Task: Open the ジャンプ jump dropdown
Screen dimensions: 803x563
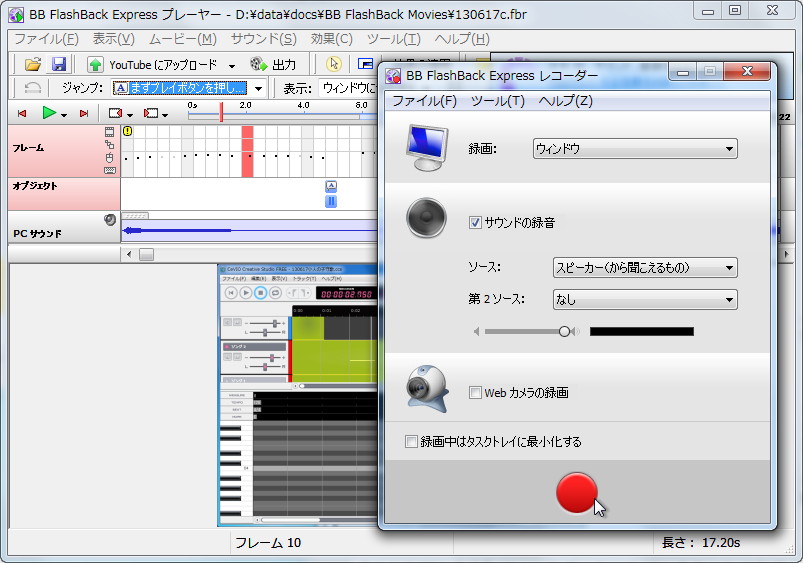Action: (x=259, y=89)
